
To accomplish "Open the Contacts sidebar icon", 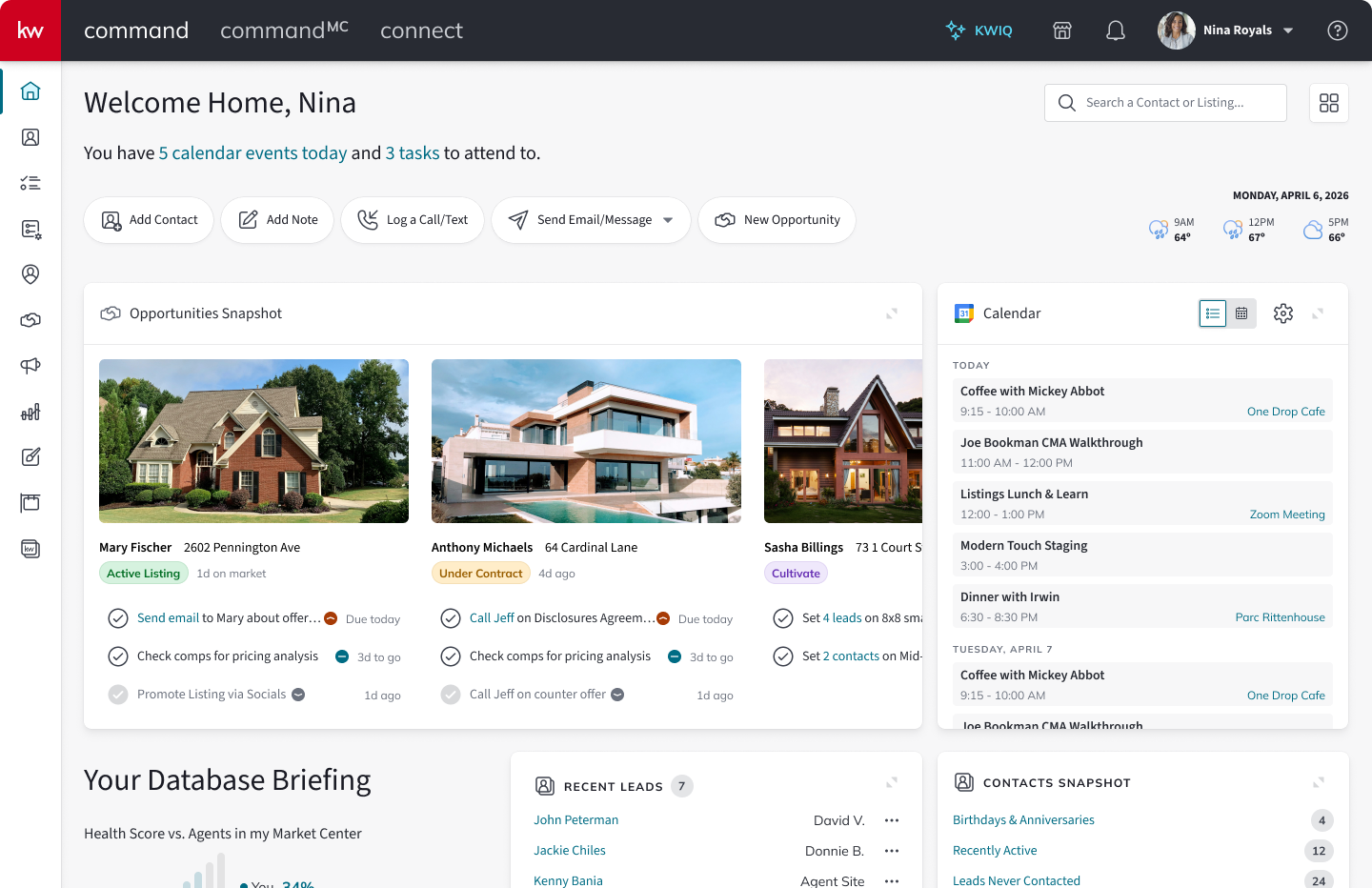I will [x=30, y=137].
